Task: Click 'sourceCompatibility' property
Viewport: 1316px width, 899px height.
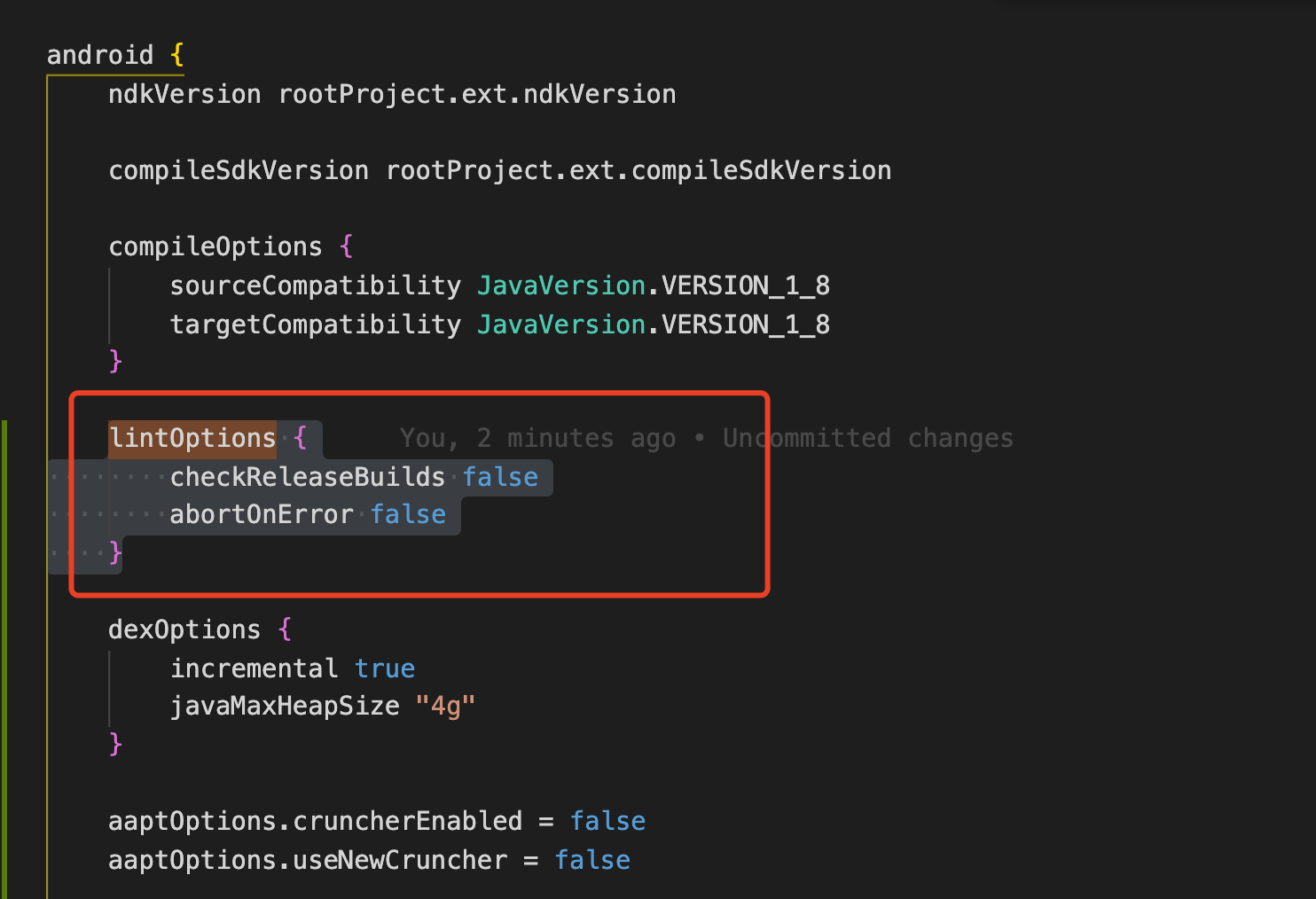Action: coord(316,285)
